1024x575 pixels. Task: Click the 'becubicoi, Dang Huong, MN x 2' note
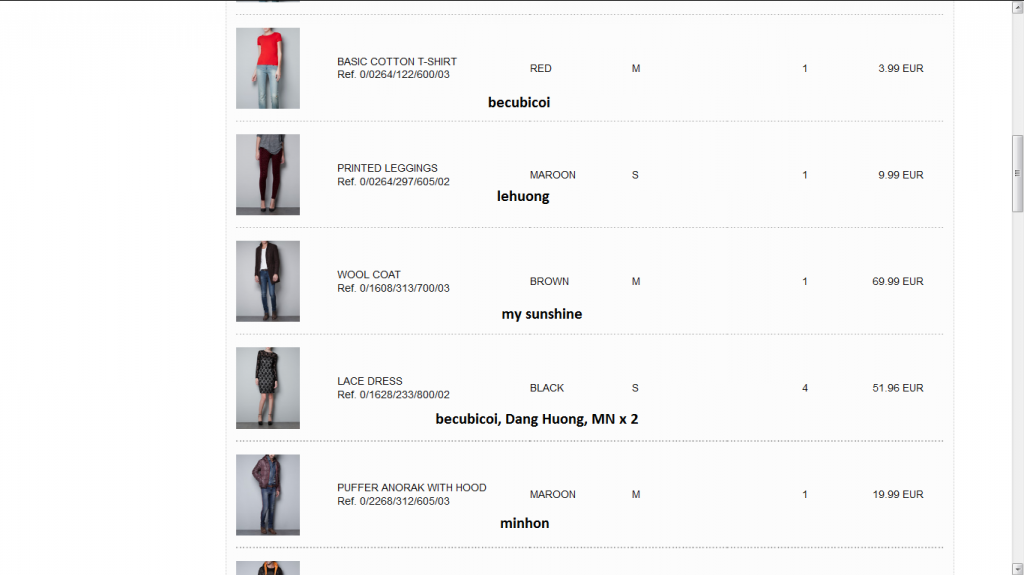pos(537,419)
